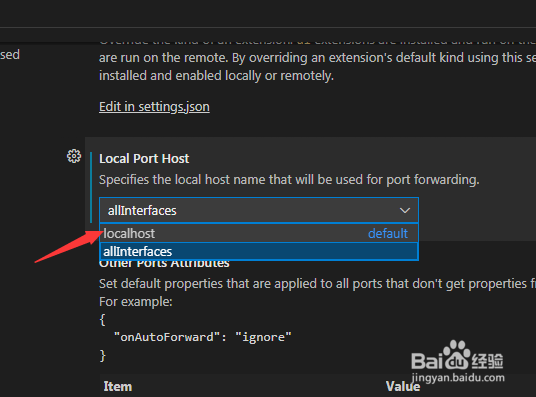This screenshot has height=397, width=536.
Task: Click the jingyan.baidu.com watermark text
Action: (458, 378)
